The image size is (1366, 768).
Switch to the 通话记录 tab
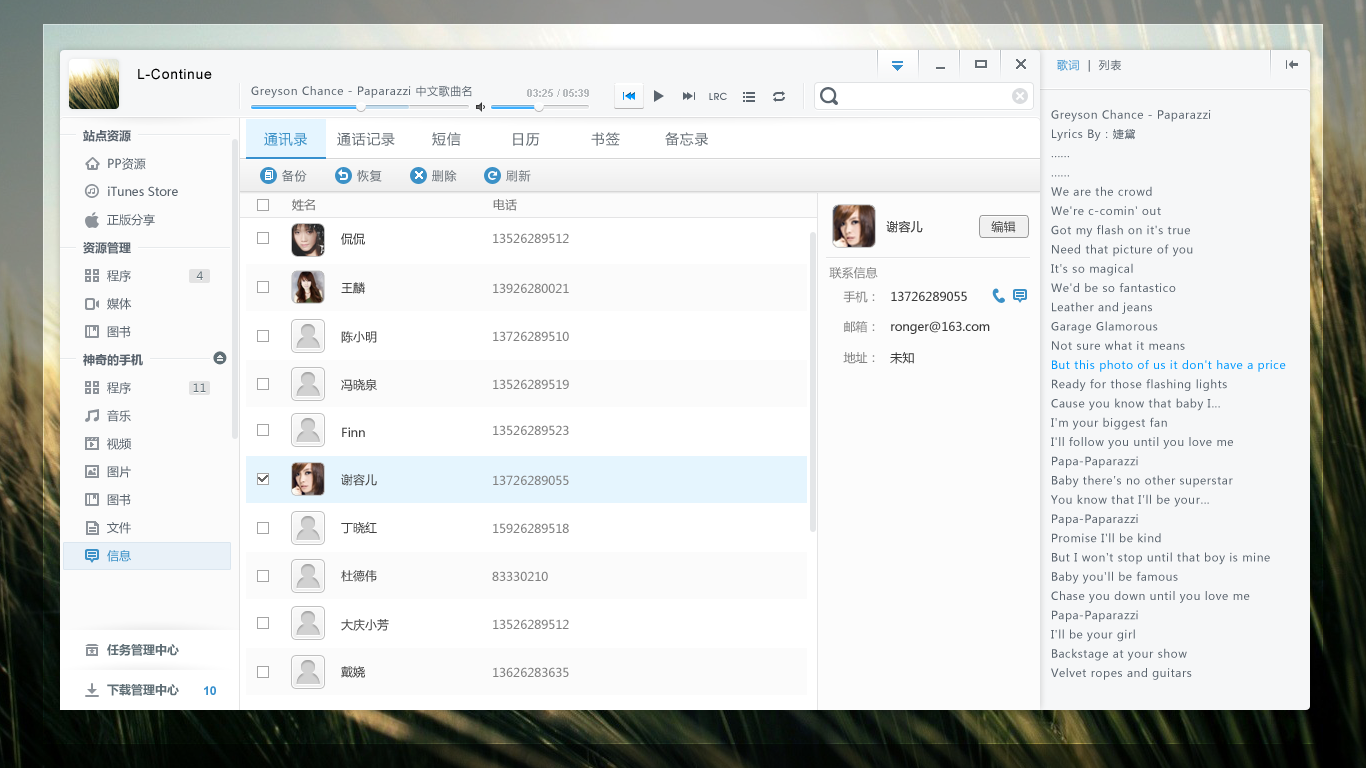[366, 139]
